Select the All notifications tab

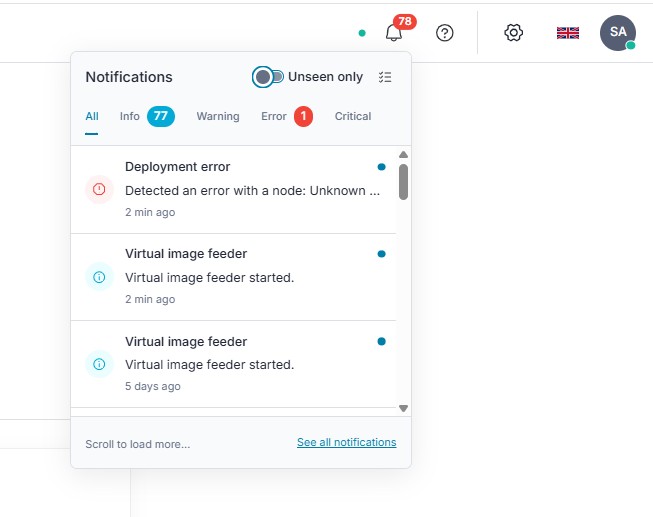[x=92, y=116]
